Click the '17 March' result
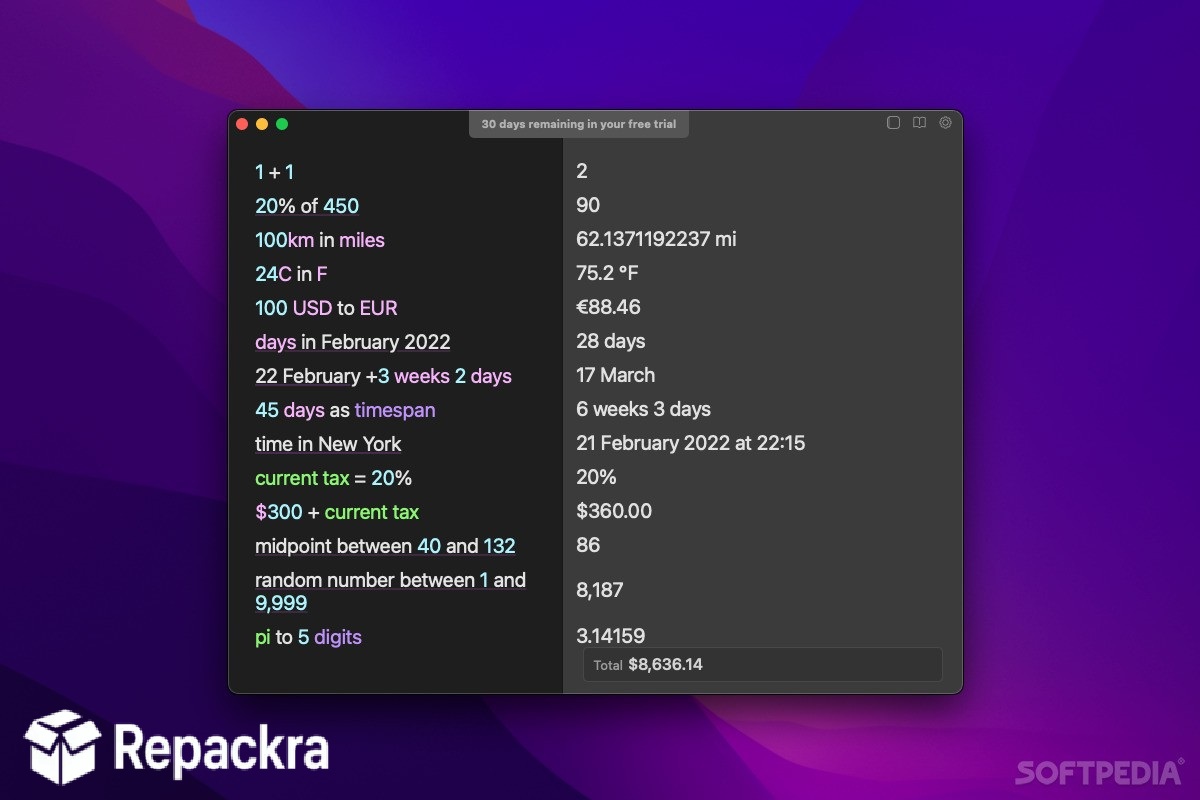1200x800 pixels. [616, 375]
